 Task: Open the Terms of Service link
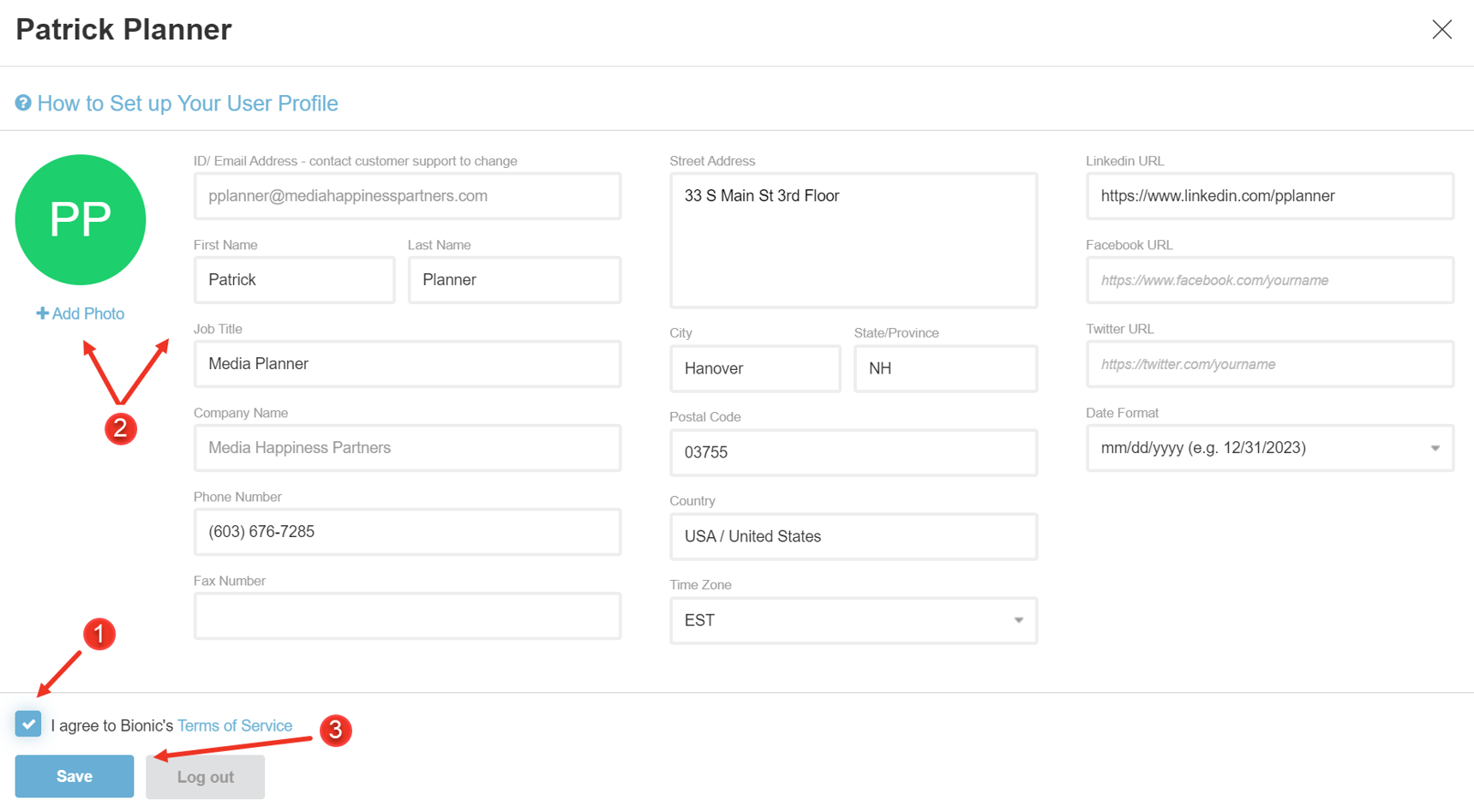pyautogui.click(x=235, y=725)
